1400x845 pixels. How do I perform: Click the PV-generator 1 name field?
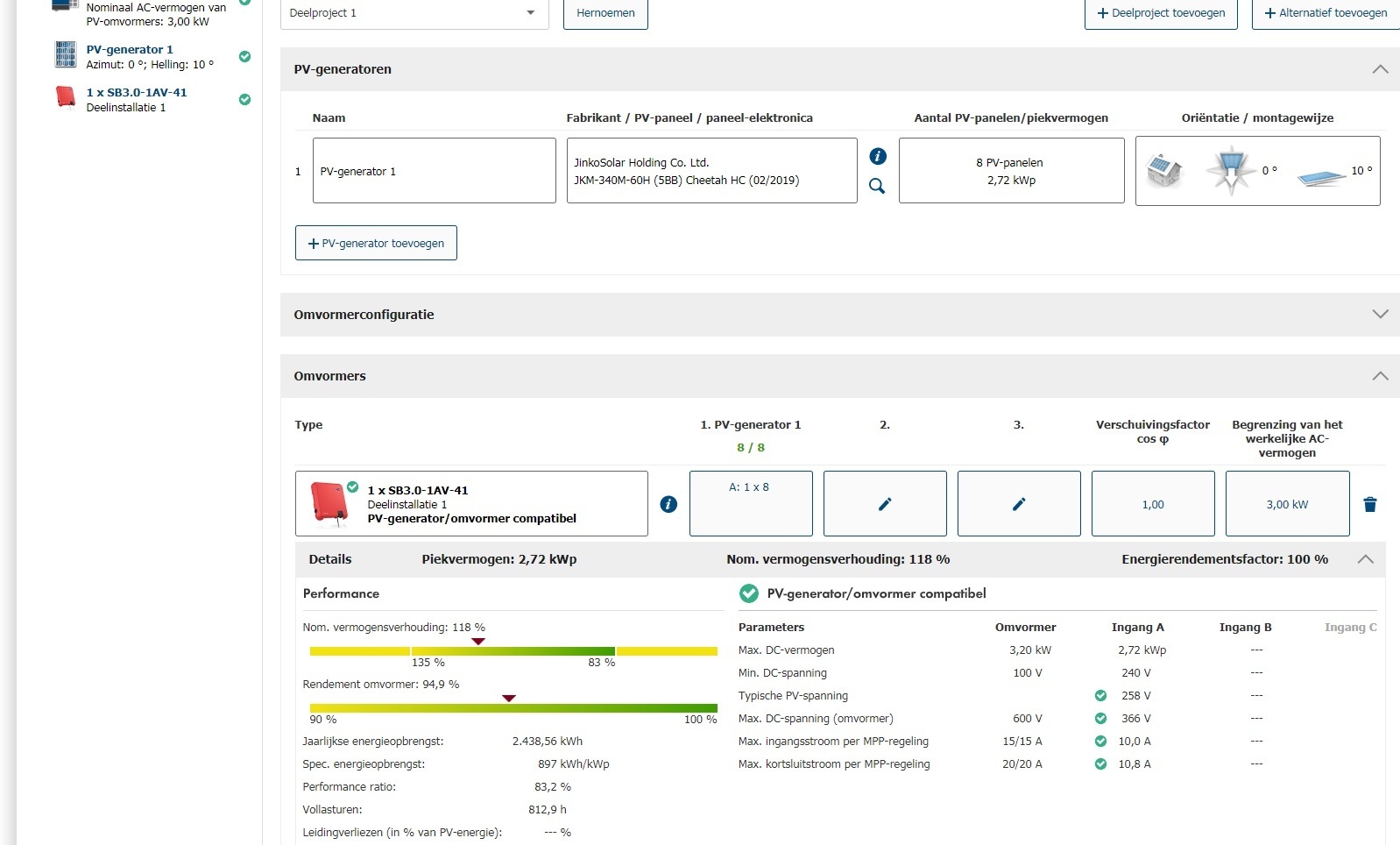point(435,171)
